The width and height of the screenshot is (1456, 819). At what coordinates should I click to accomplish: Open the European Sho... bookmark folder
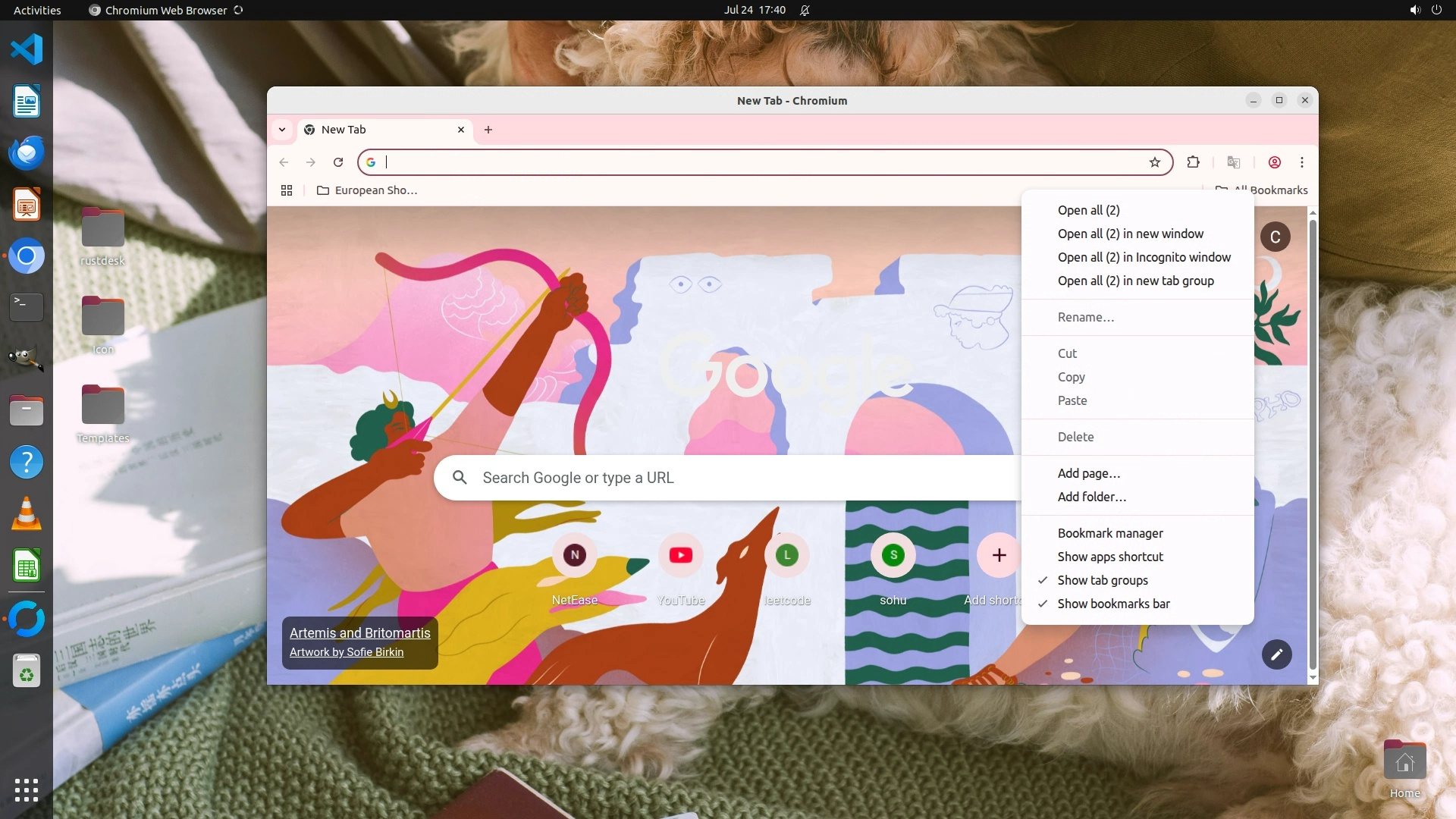367,190
